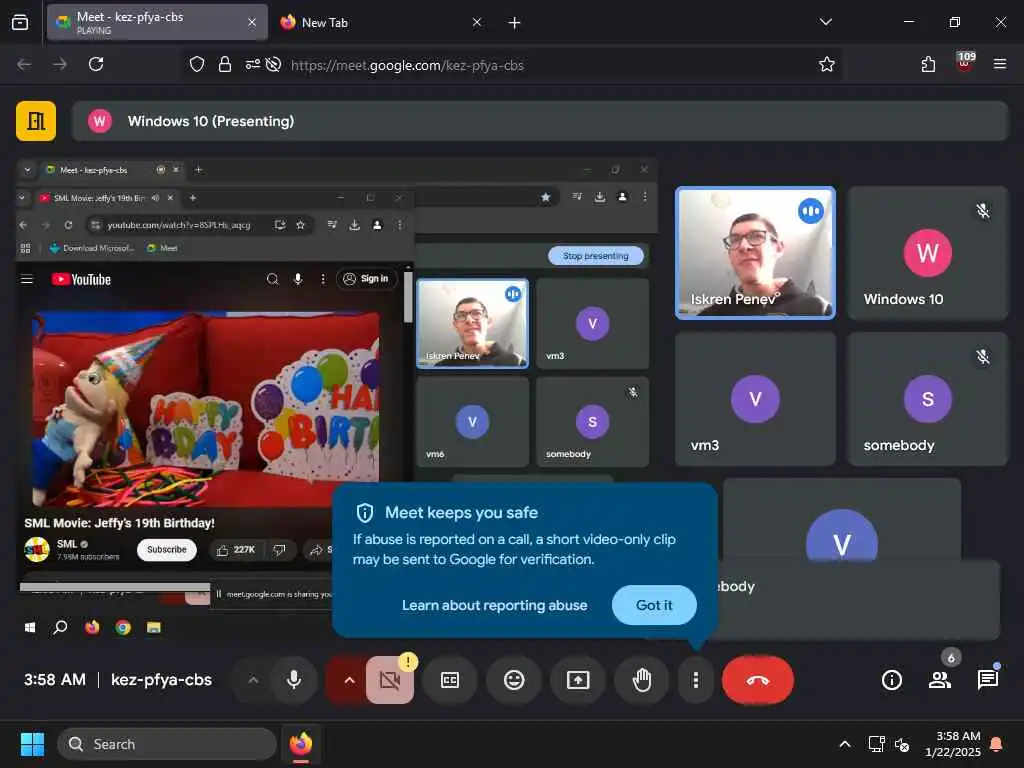
Task: Click the YouTube search icon
Action: 272,280
